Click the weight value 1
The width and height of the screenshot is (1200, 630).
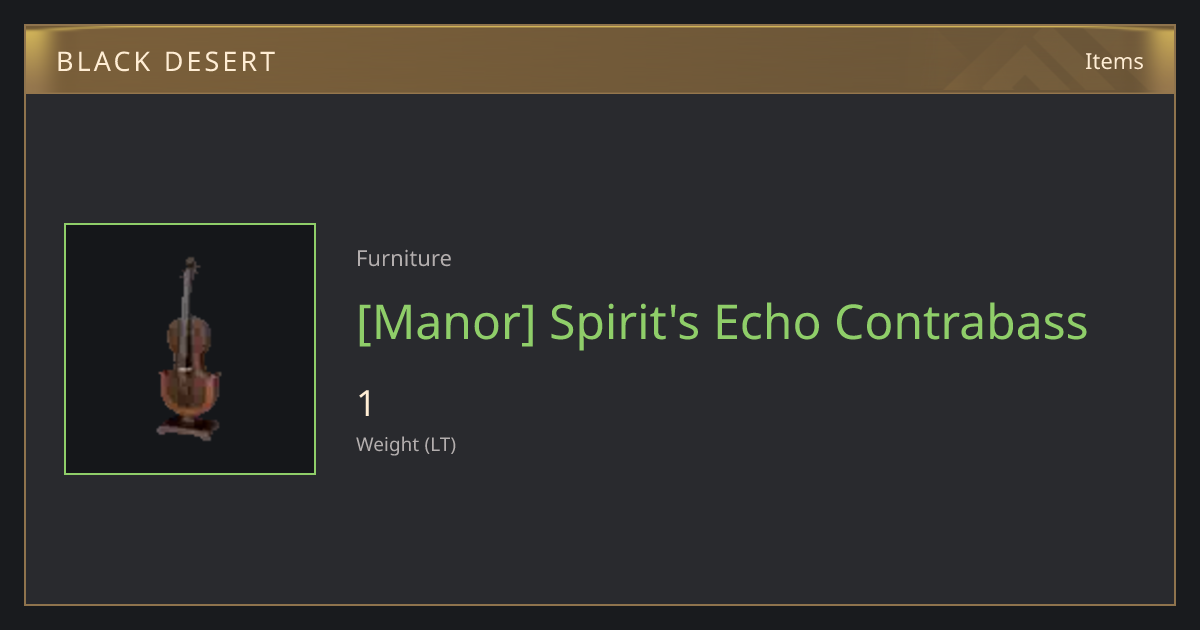pos(365,404)
